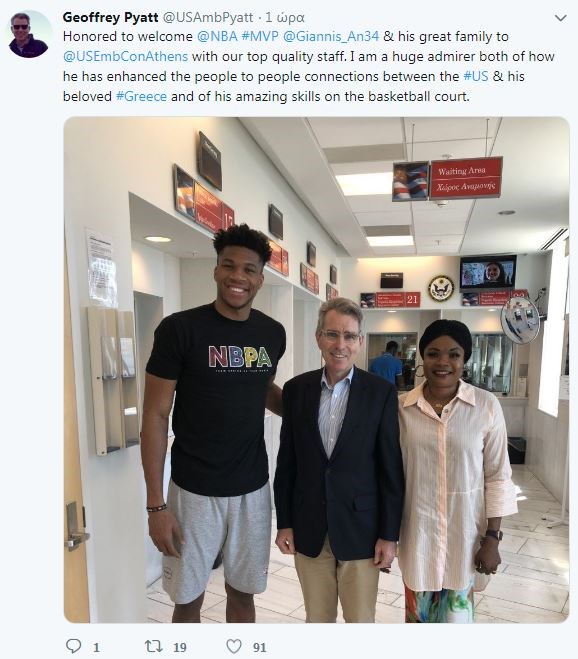Click the reply count 1
Screen dimensions: 578x659
point(96,647)
